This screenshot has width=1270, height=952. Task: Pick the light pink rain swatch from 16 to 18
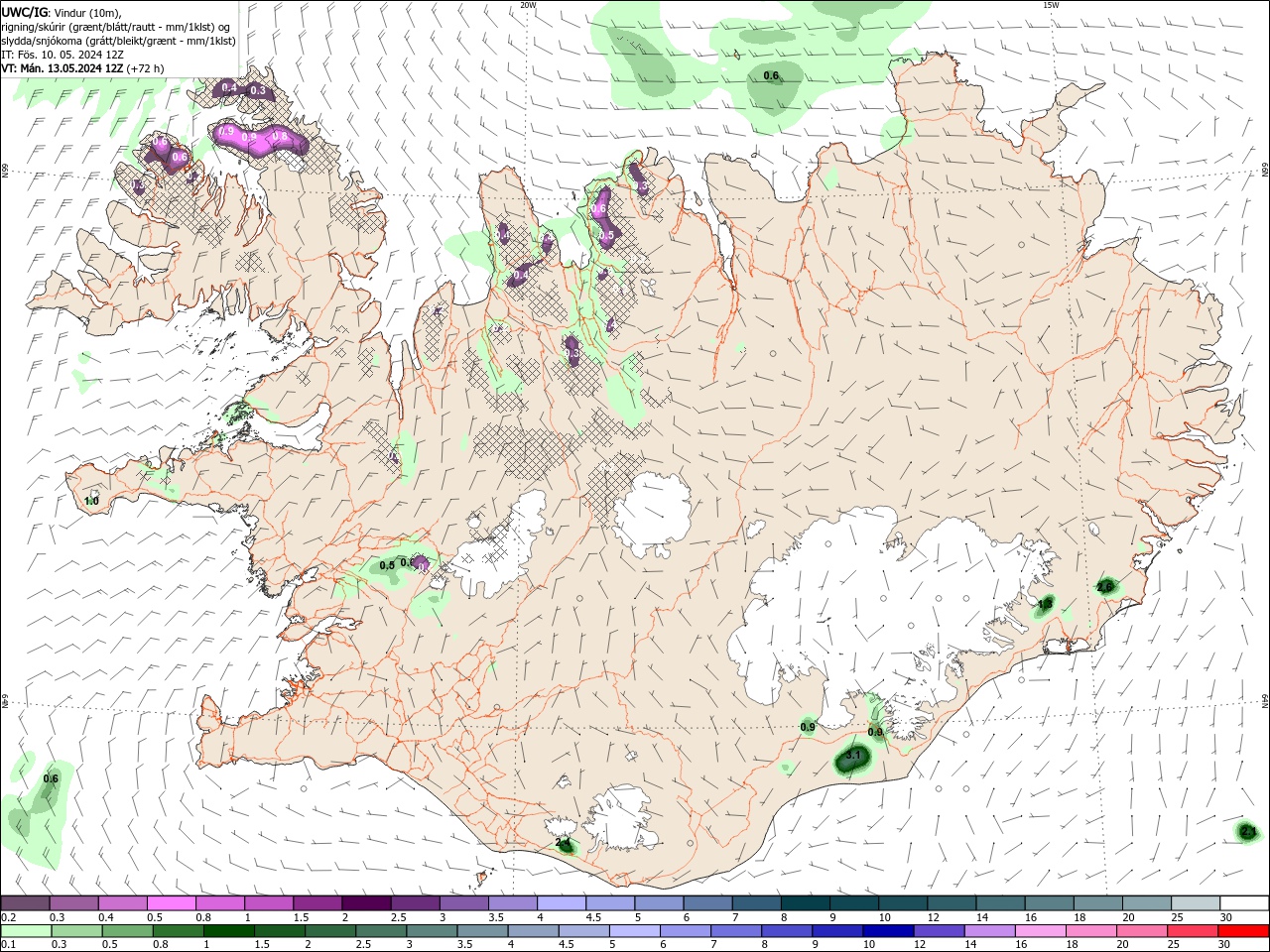coord(1040,931)
